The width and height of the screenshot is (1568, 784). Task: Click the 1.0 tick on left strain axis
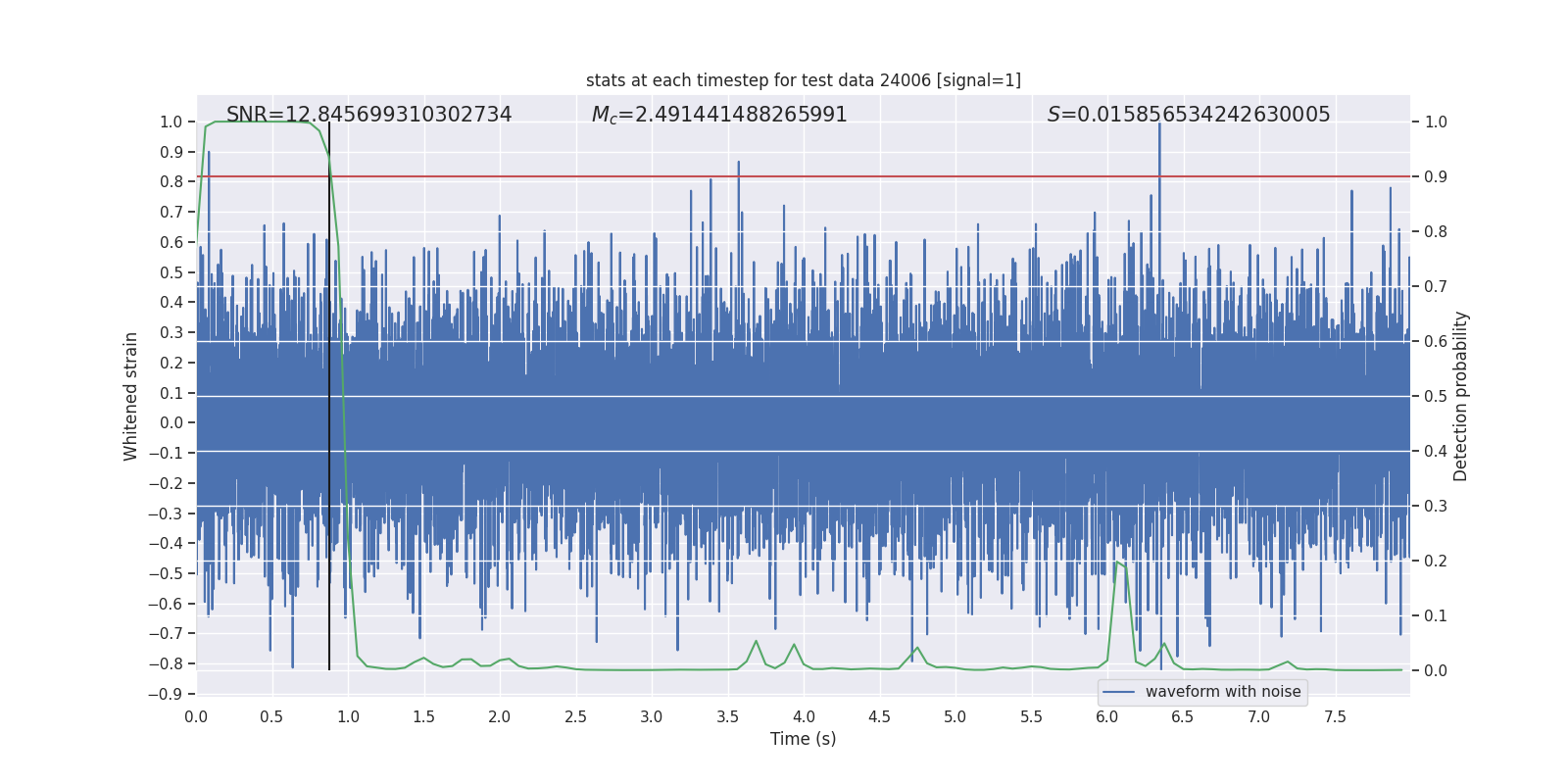(x=171, y=122)
